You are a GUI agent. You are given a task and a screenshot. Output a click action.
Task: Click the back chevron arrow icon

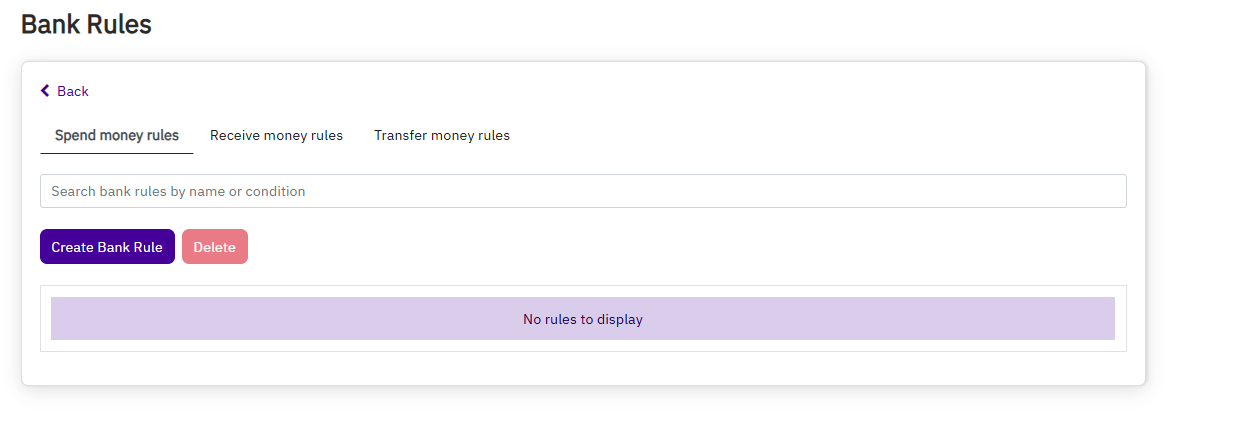tap(45, 91)
